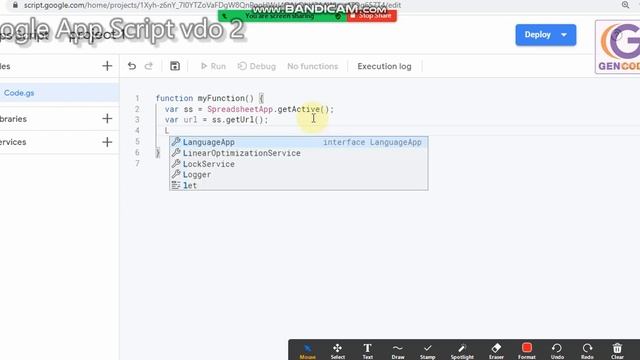This screenshot has width=640, height=360.
Task: Click the wrench icon beside LanguageApp
Action: tap(176, 142)
